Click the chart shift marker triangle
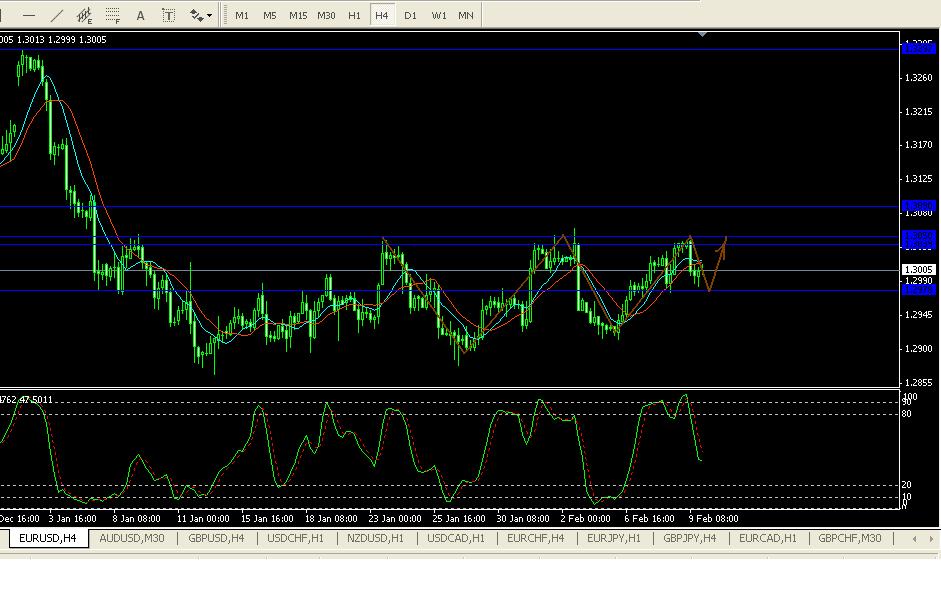The height and width of the screenshot is (606, 941). click(704, 34)
